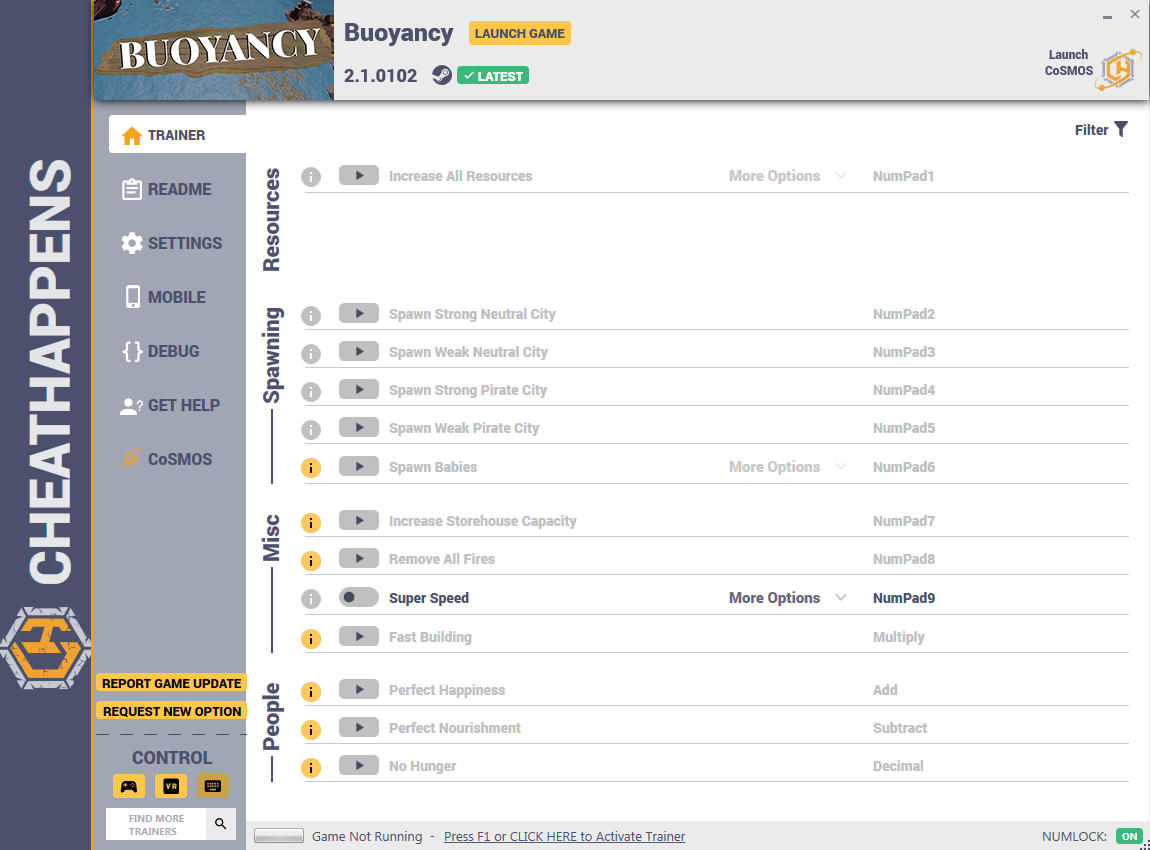The width and height of the screenshot is (1150, 850).
Task: Click the activate trainer link in status bar
Action: click(564, 837)
